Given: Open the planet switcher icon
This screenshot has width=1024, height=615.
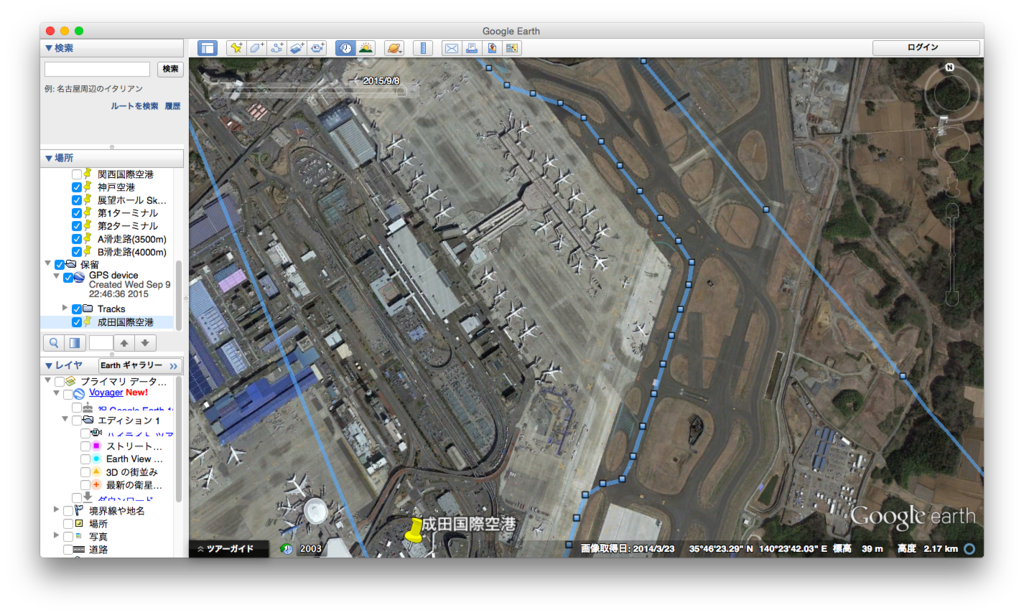Looking at the screenshot, I should point(394,48).
